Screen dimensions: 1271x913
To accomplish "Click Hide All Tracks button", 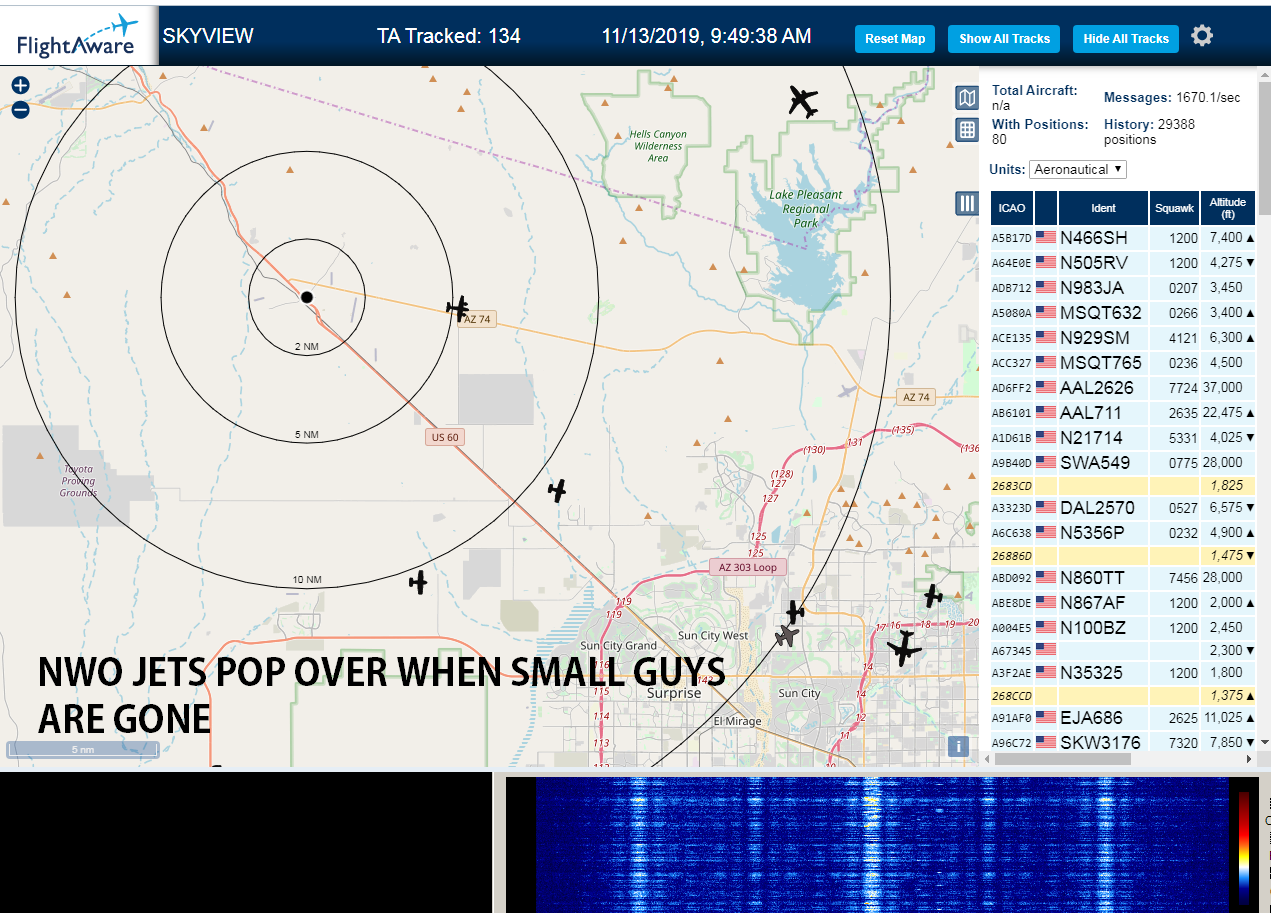I will (x=1126, y=39).
